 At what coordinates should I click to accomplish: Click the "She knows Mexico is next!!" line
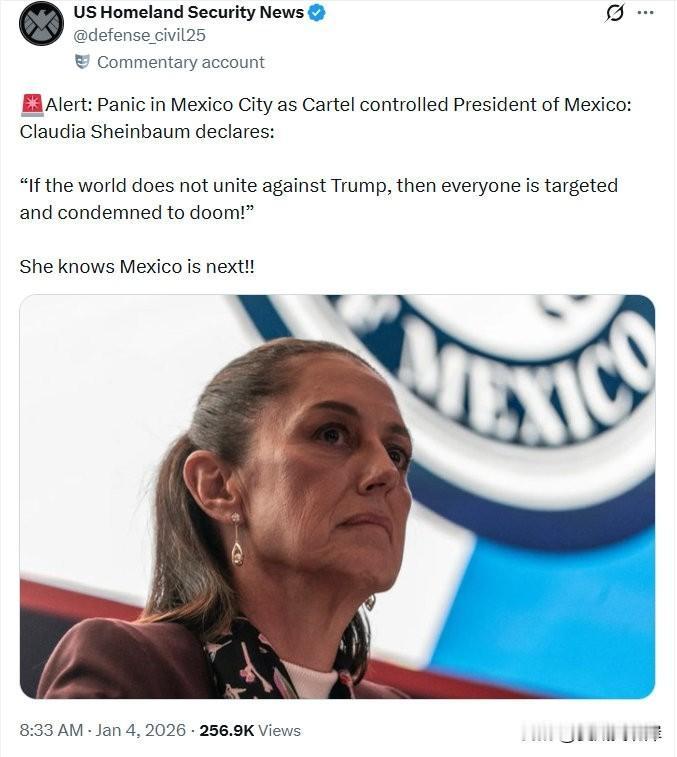(x=137, y=266)
